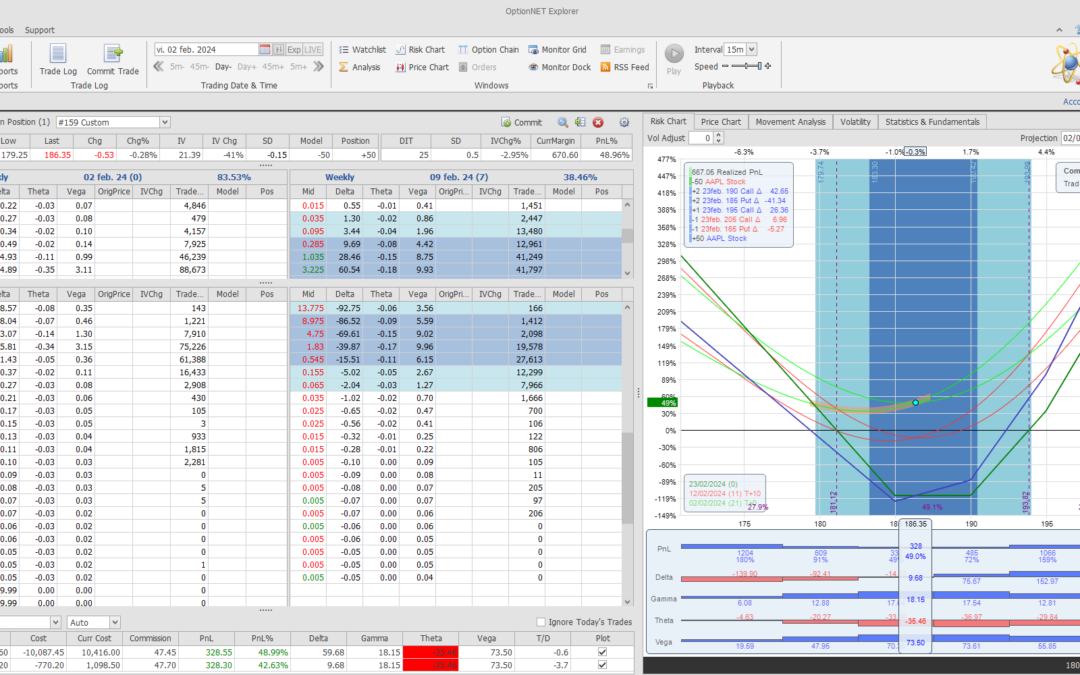Screen dimensions: 1080x675
Task: Open the Trade Log icon
Action: [x=57, y=55]
